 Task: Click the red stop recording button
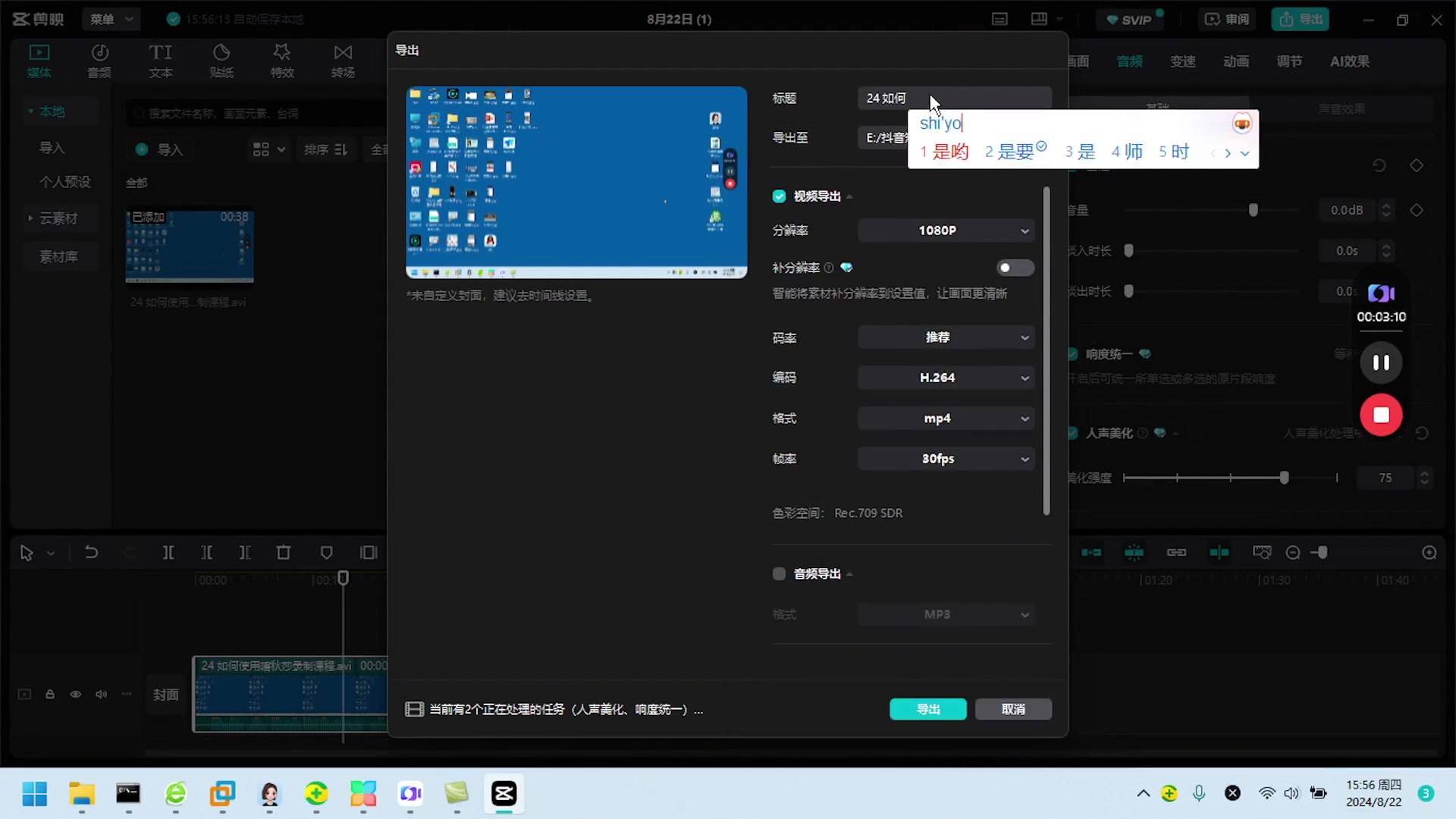click(1381, 415)
